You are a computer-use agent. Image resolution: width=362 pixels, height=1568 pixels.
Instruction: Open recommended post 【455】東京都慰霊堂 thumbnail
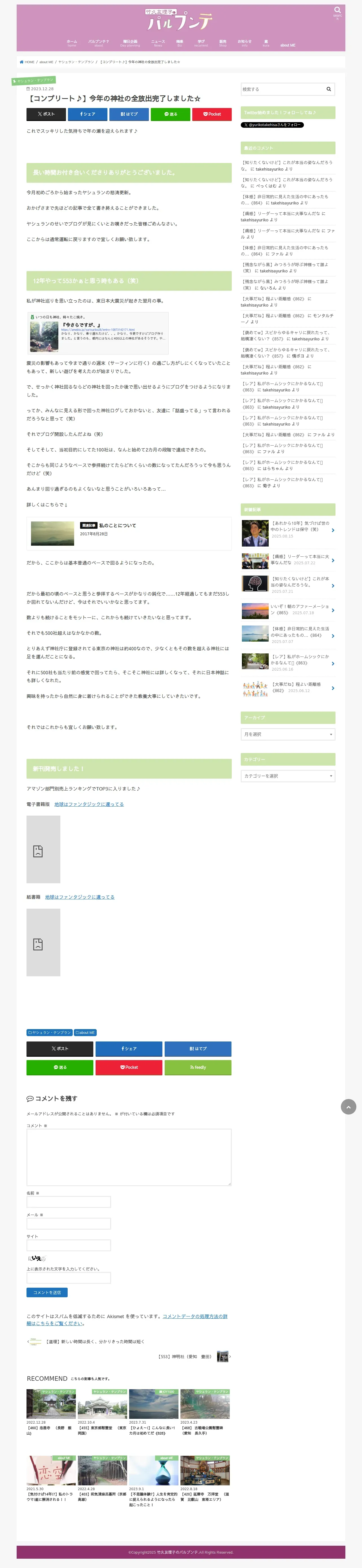(102, 1404)
